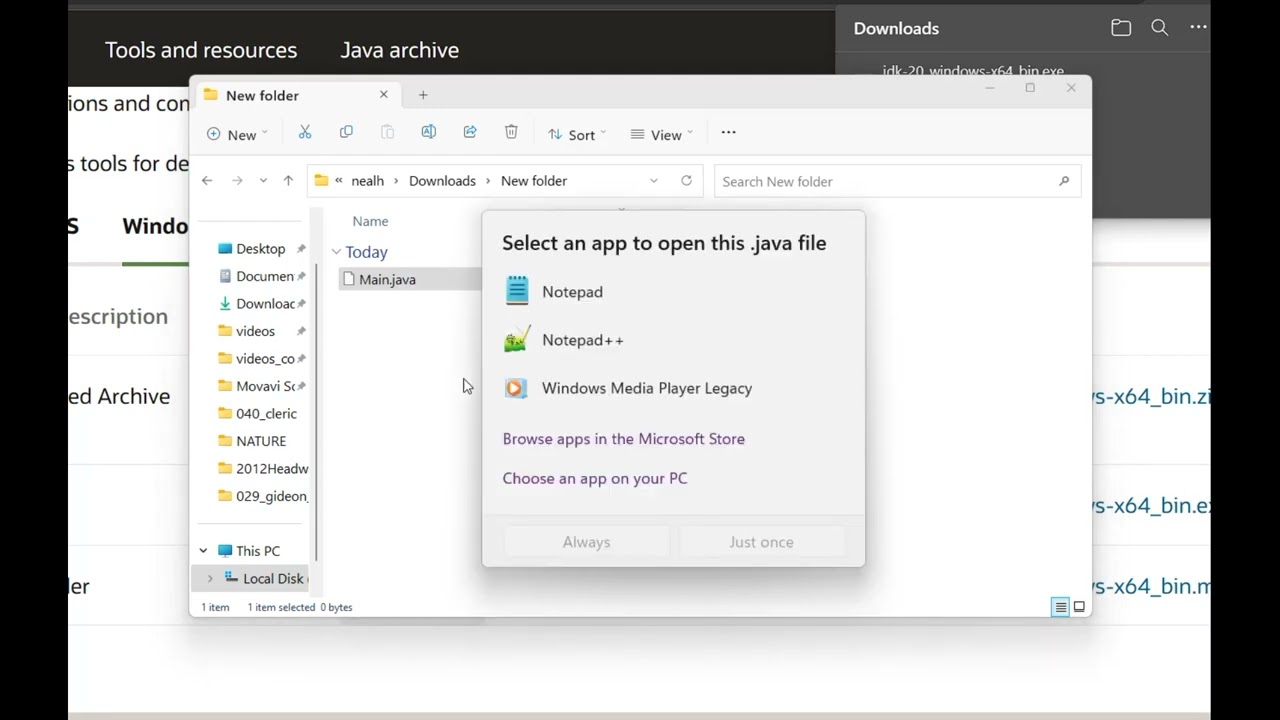
Task: Click the Share icon in File Explorer toolbar
Action: (470, 133)
